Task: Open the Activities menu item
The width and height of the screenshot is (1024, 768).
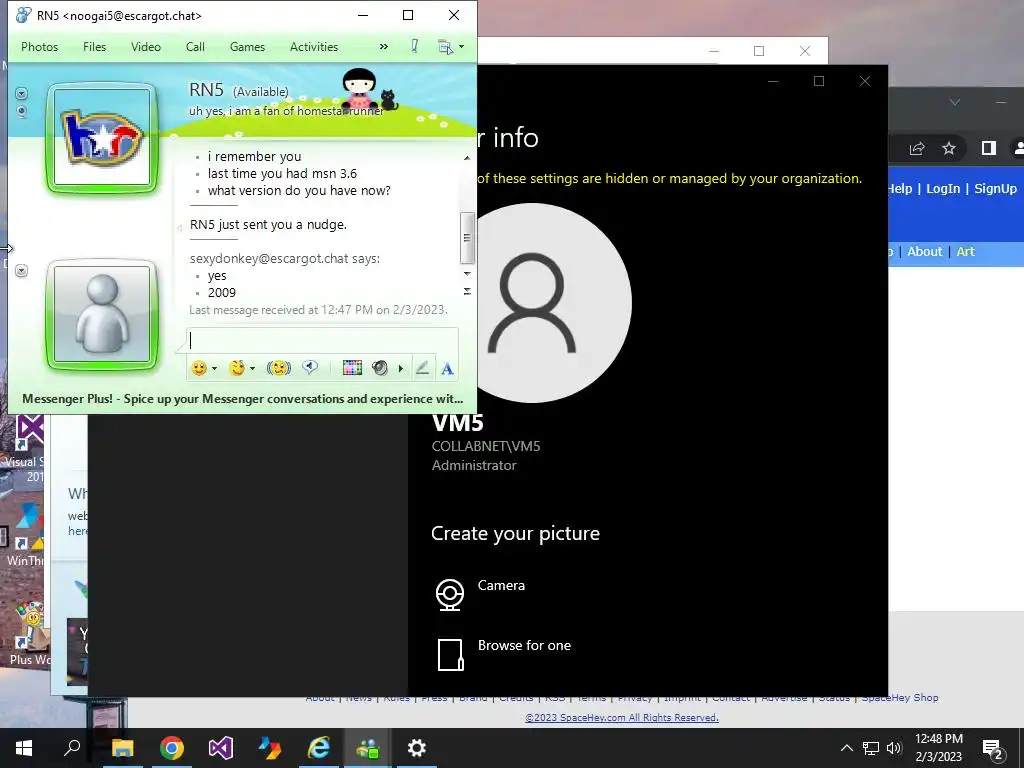Action: [x=313, y=47]
